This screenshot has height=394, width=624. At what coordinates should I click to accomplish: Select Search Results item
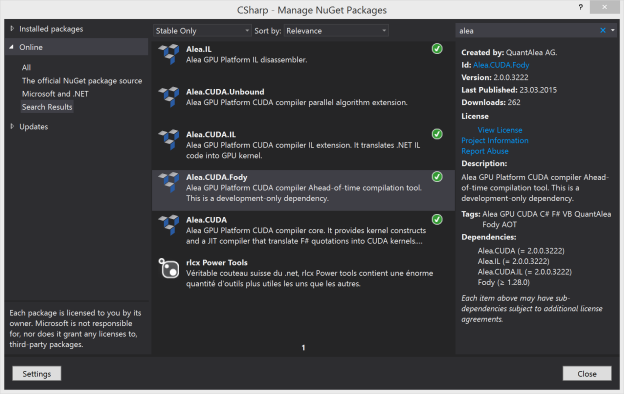click(x=47, y=107)
